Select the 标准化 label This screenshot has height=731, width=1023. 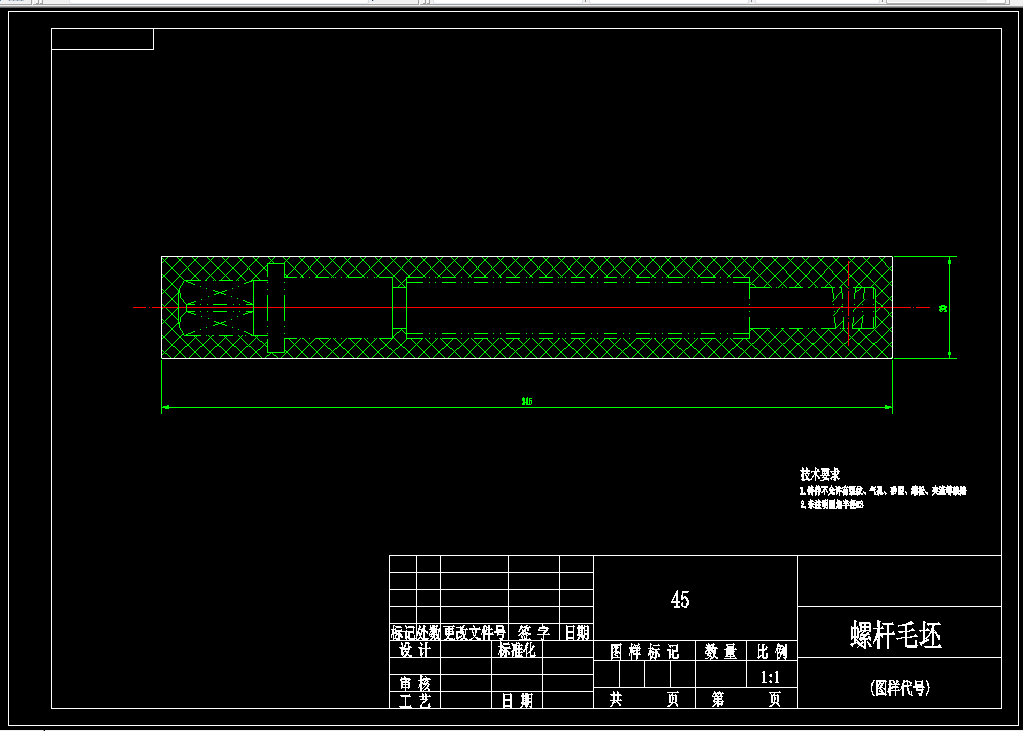point(517,650)
